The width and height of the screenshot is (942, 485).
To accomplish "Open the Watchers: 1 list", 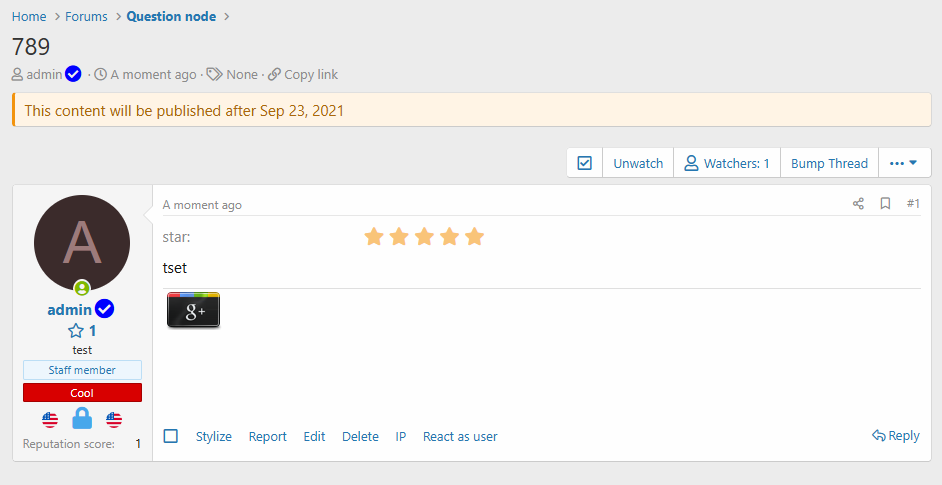I will (726, 163).
